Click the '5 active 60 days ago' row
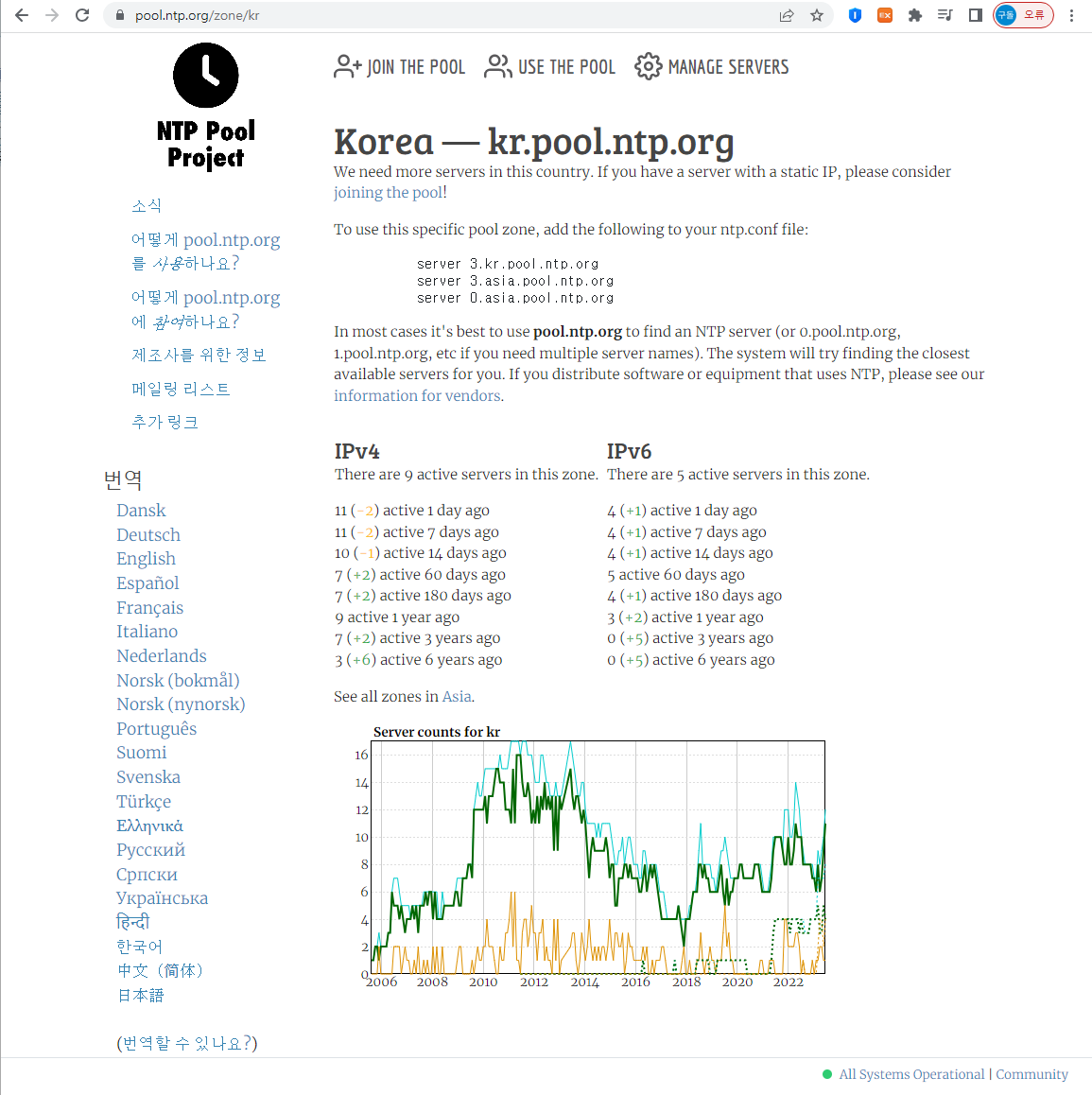This screenshot has height=1095, width=1092. pos(676,575)
